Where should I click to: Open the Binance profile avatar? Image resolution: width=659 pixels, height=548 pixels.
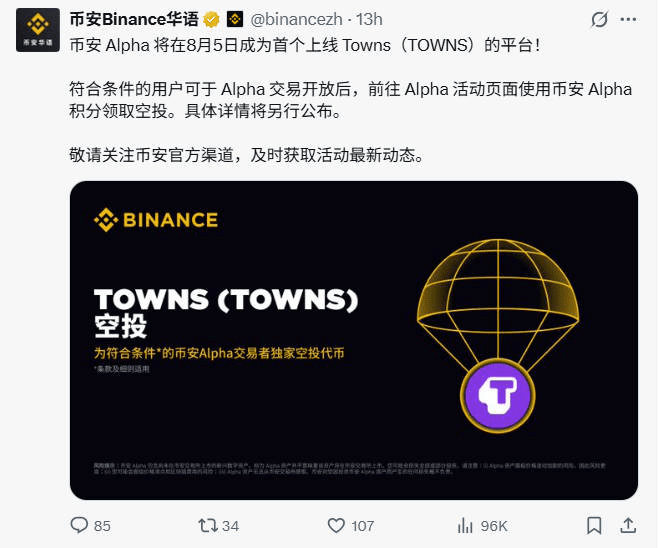click(38, 30)
